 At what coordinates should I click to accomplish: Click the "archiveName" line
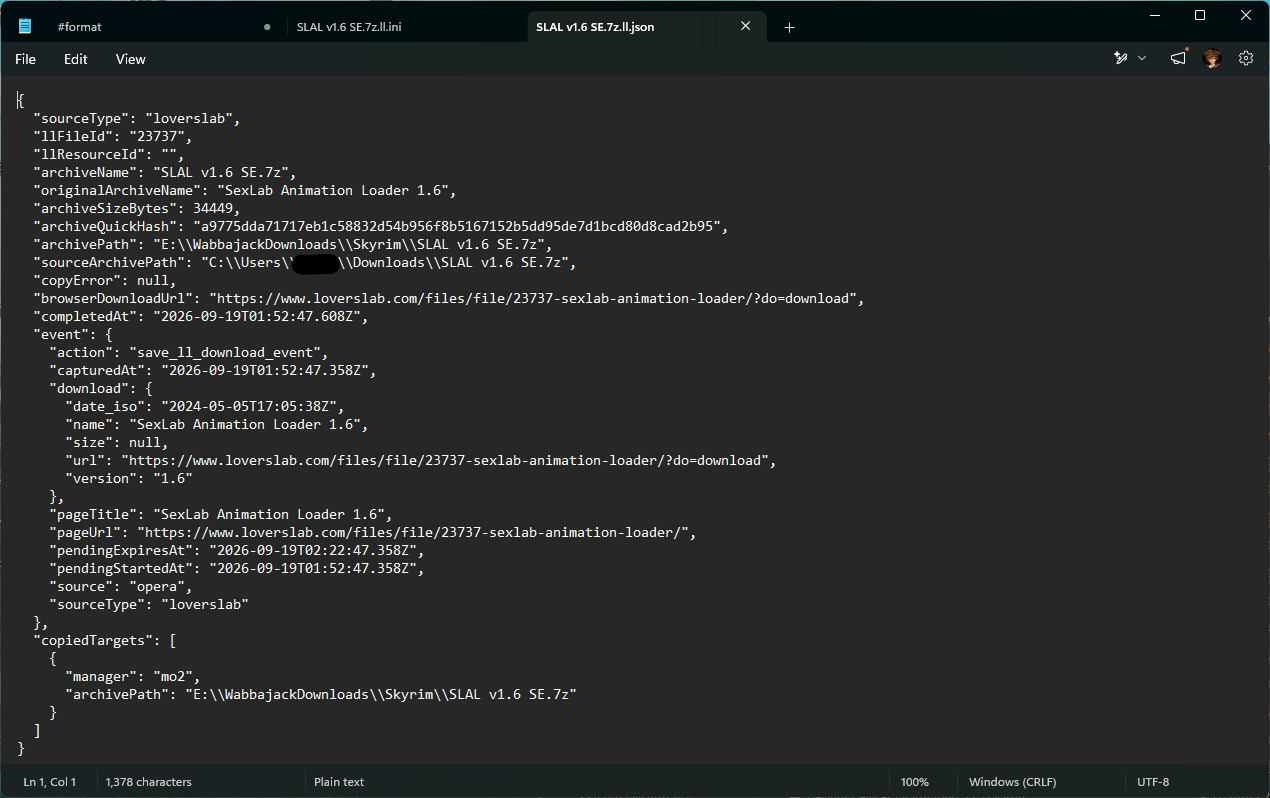[165, 172]
